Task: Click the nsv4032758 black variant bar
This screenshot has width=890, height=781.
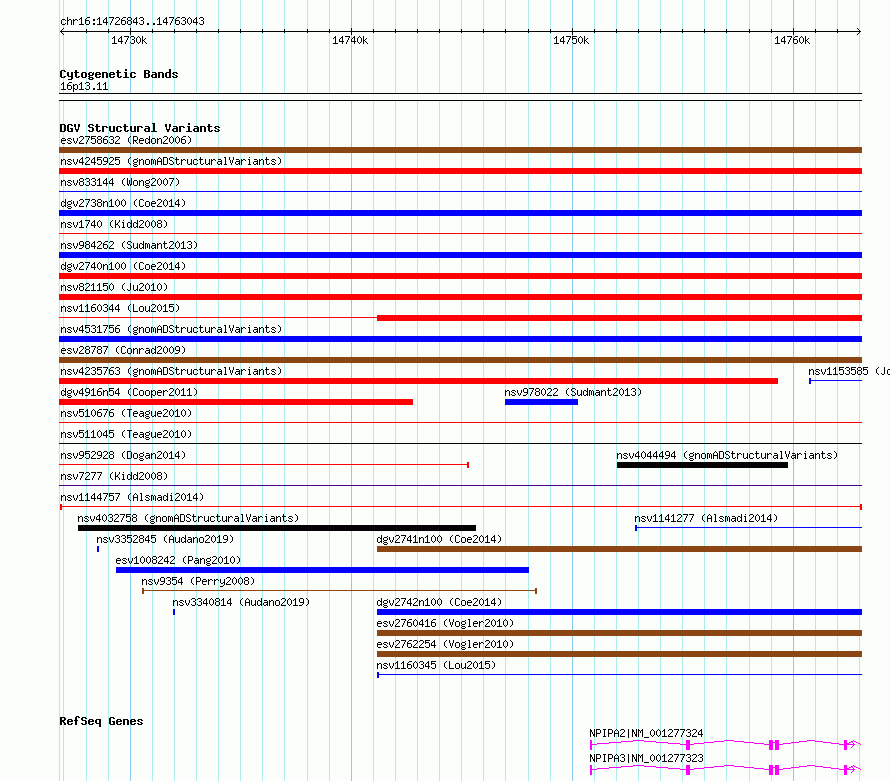Action: tap(277, 528)
